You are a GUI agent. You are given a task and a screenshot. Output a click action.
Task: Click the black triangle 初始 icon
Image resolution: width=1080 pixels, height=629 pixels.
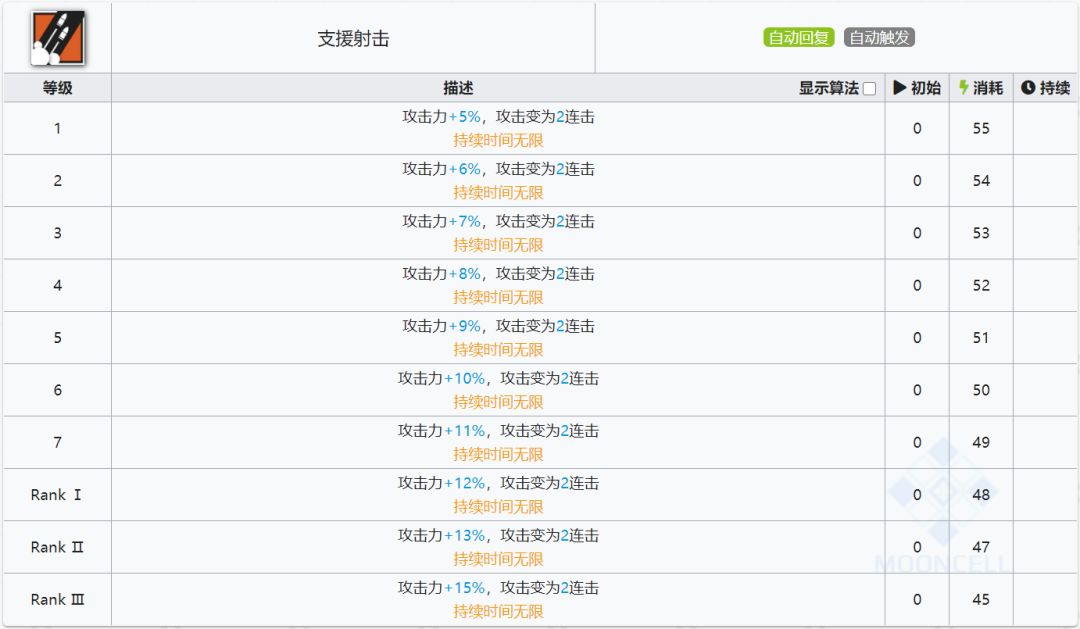coord(900,88)
